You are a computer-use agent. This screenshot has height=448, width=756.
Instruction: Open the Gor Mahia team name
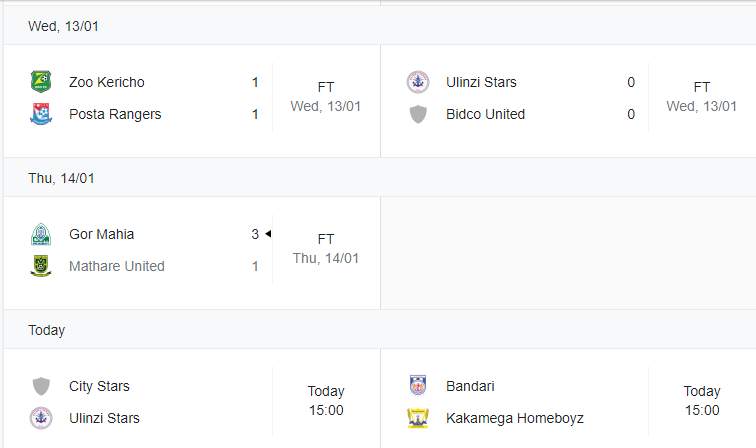[101, 234]
